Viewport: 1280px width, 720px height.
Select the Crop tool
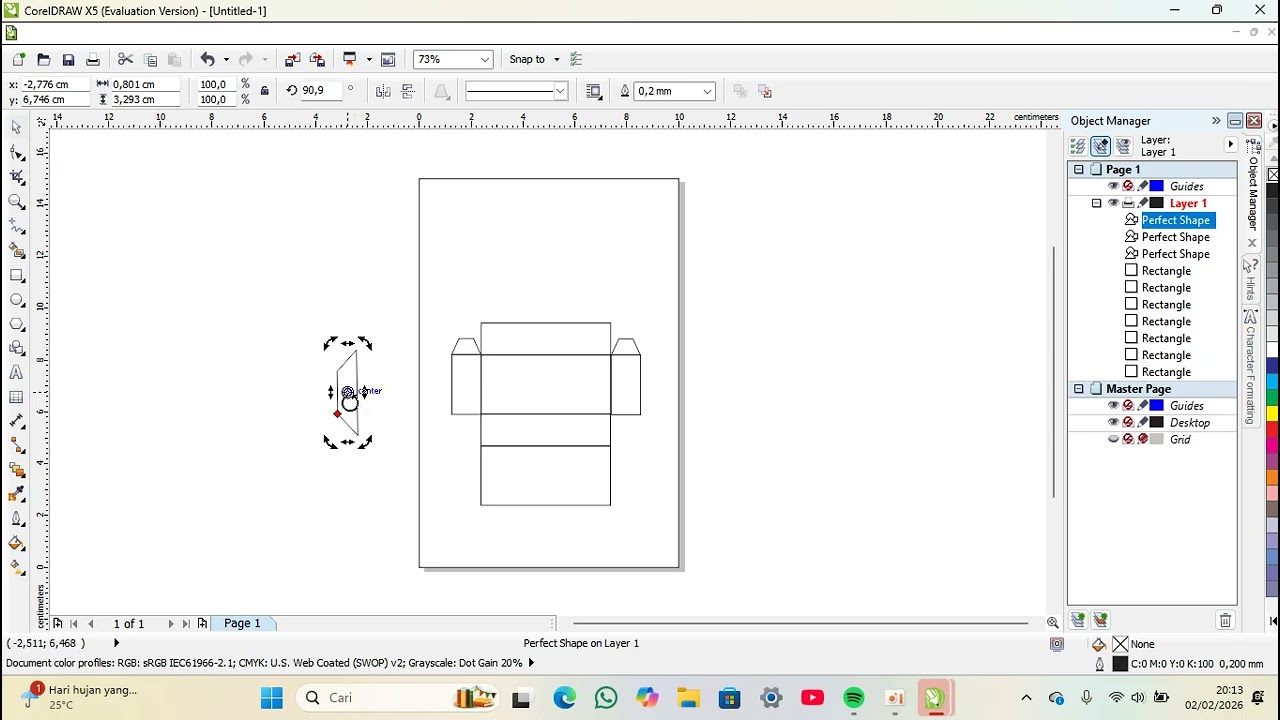point(16,177)
